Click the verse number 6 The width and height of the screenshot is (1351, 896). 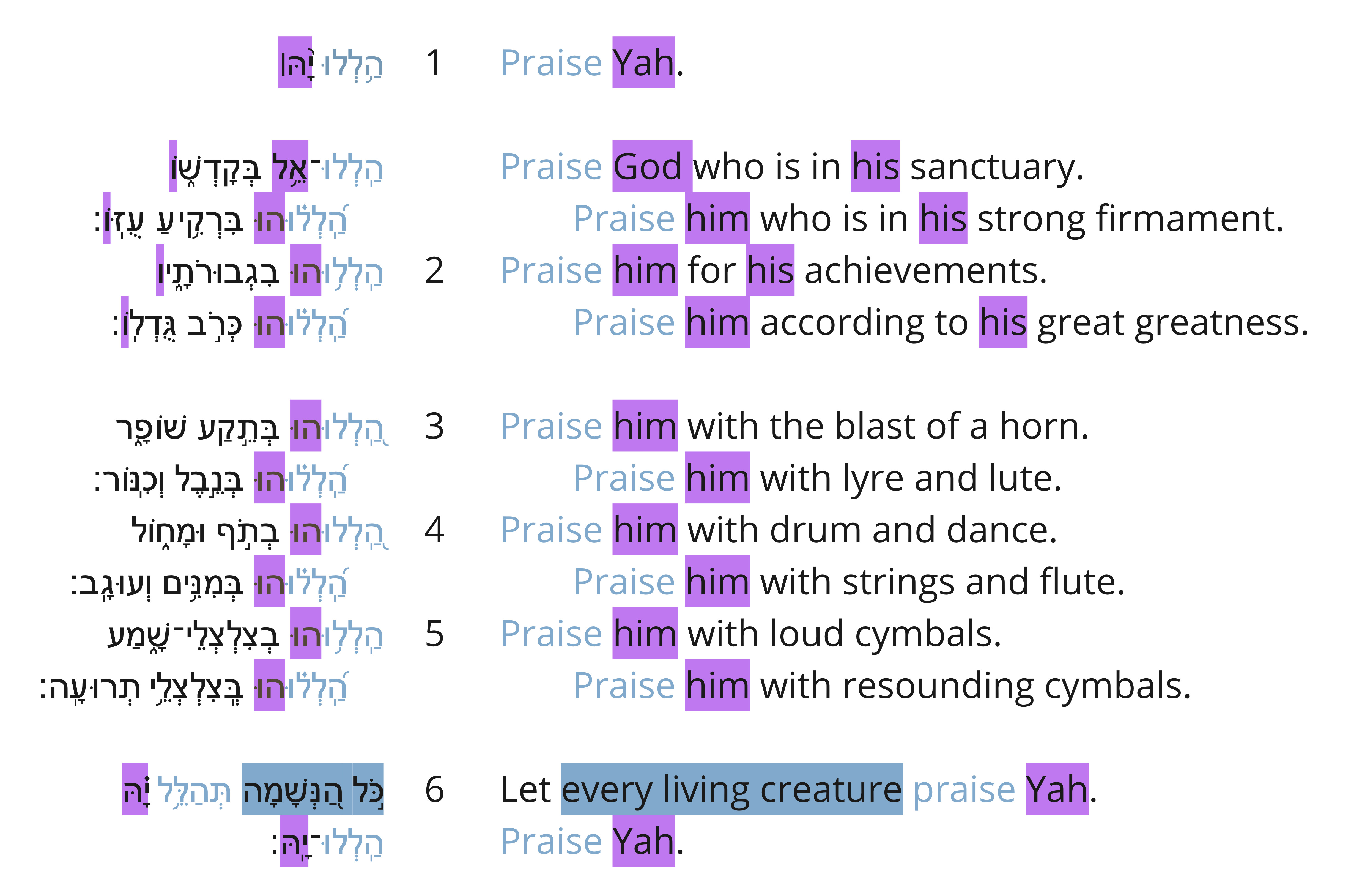tap(434, 790)
